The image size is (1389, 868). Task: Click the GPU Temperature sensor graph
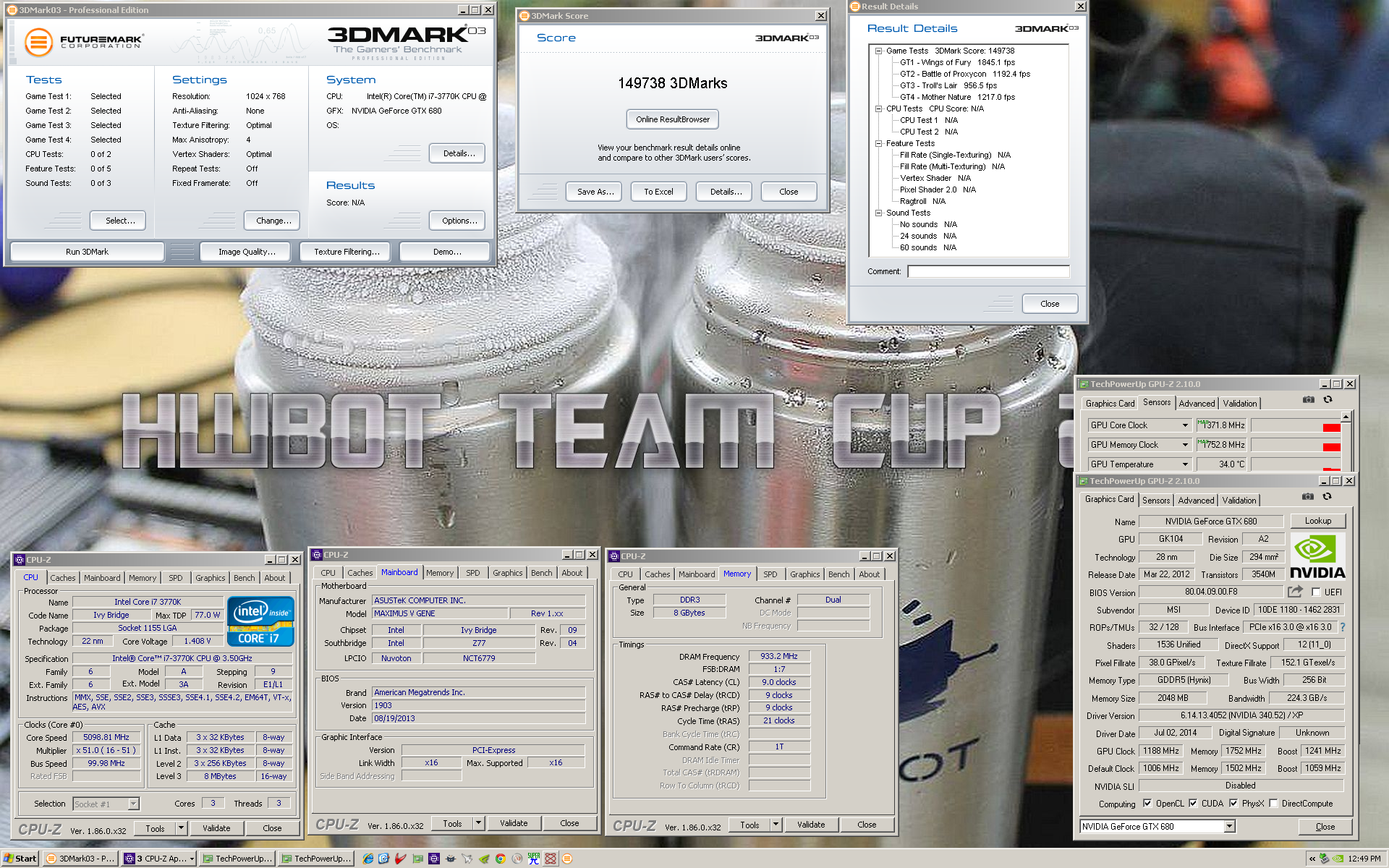pos(1296,464)
